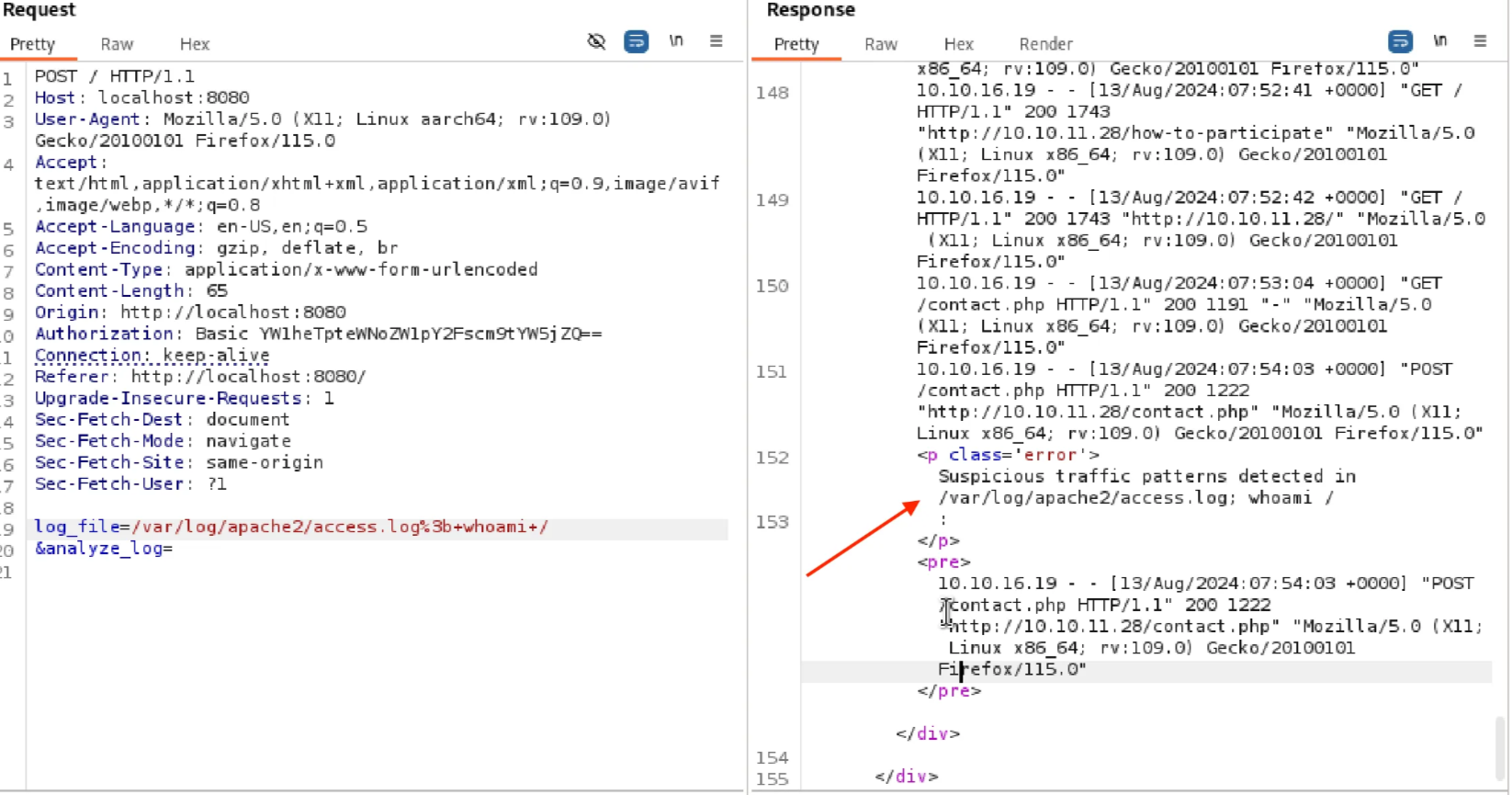The width and height of the screenshot is (1512, 795).
Task: Open the Response Render tab
Action: point(1045,44)
